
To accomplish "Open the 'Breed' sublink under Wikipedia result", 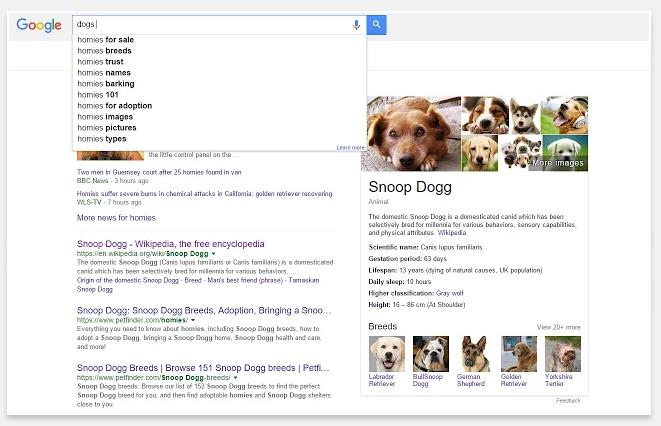I will pos(193,280).
